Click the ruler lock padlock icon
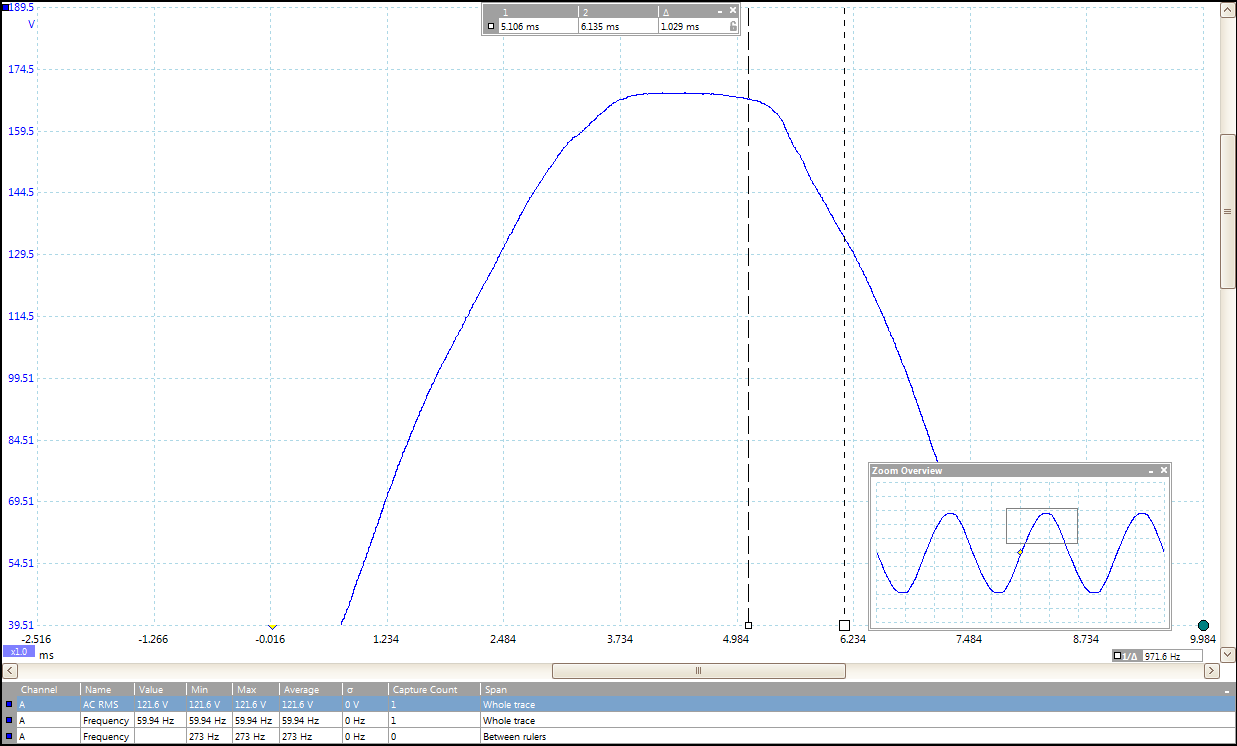Screen dimensions: 1237x746 point(733,27)
